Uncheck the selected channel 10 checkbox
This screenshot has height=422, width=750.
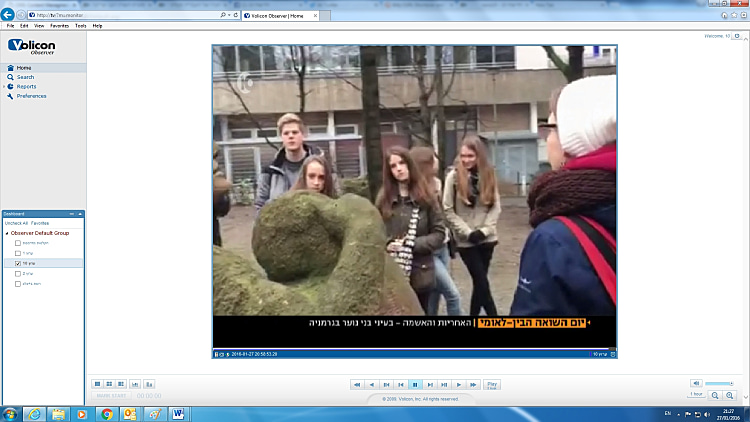coord(17,263)
